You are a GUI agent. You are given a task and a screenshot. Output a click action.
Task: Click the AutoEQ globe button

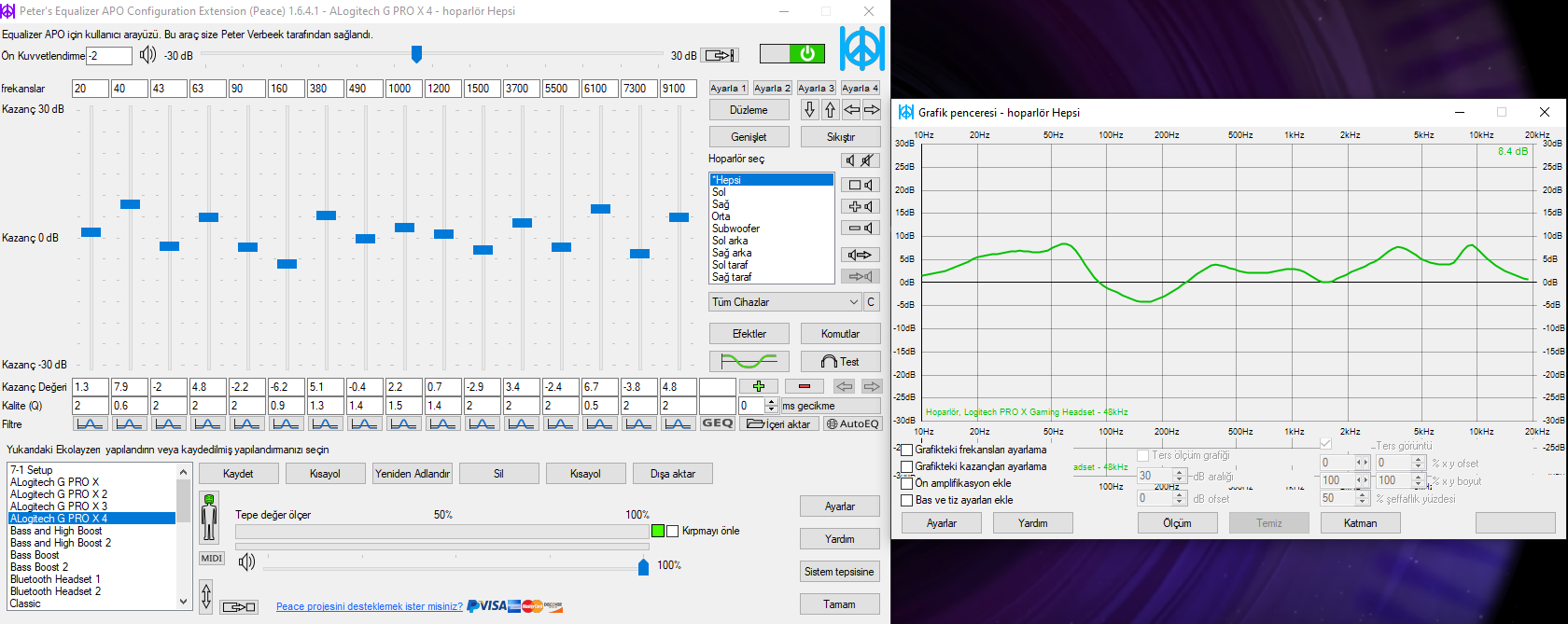coord(853,423)
